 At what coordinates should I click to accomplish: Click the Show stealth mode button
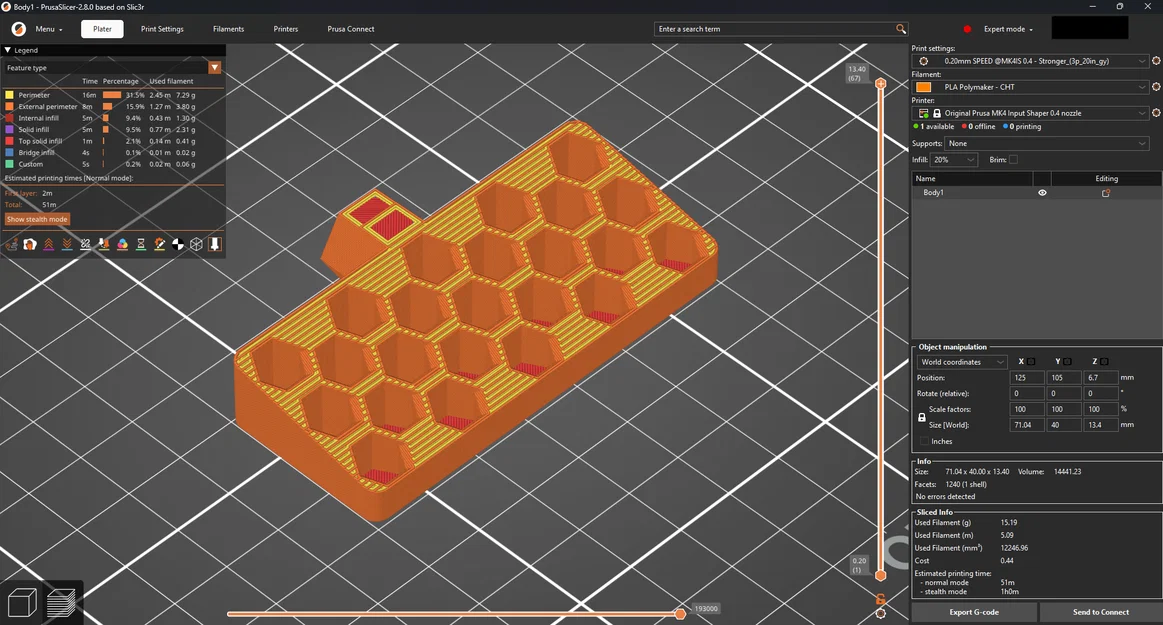pos(37,219)
